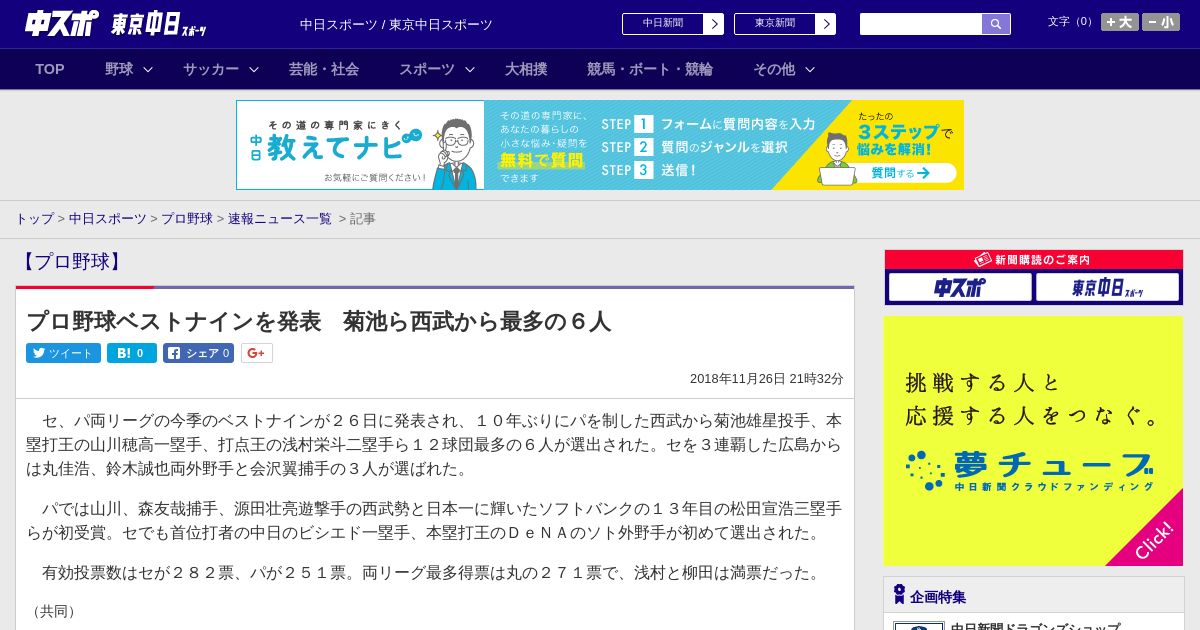Select 芸能・社会 in navigation bar
This screenshot has height=630, width=1200.
(324, 69)
